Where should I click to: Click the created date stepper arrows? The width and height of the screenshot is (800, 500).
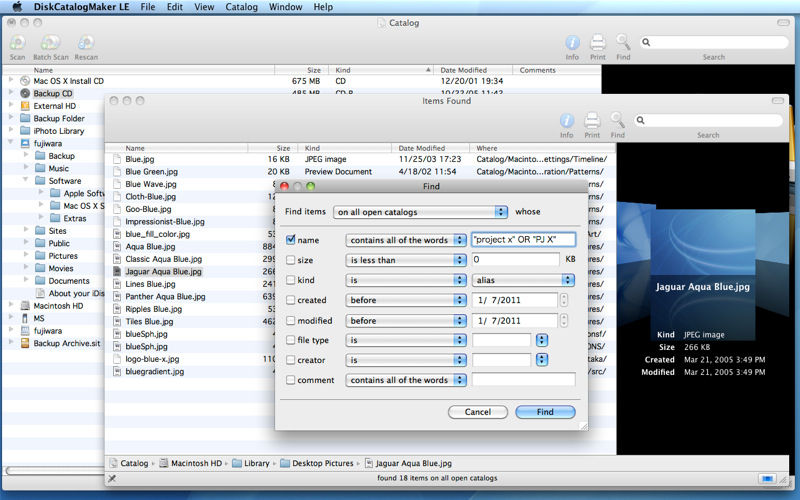[564, 300]
